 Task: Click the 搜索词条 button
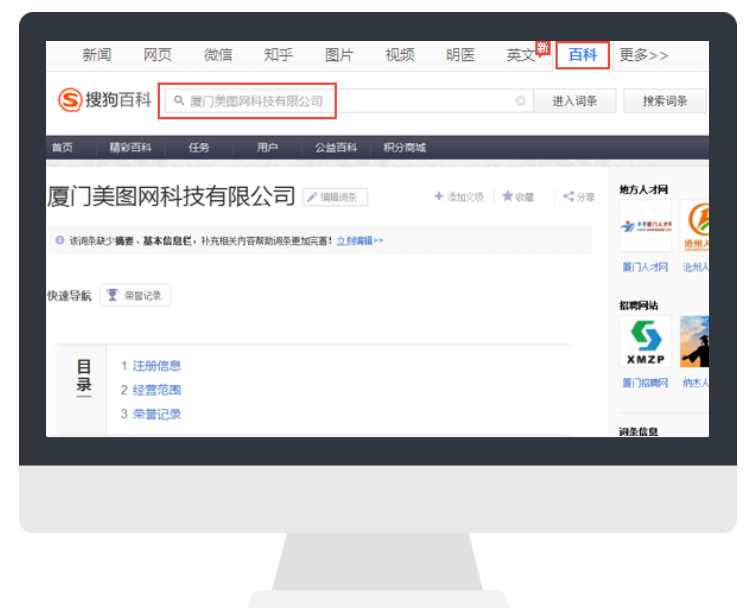coord(665,101)
